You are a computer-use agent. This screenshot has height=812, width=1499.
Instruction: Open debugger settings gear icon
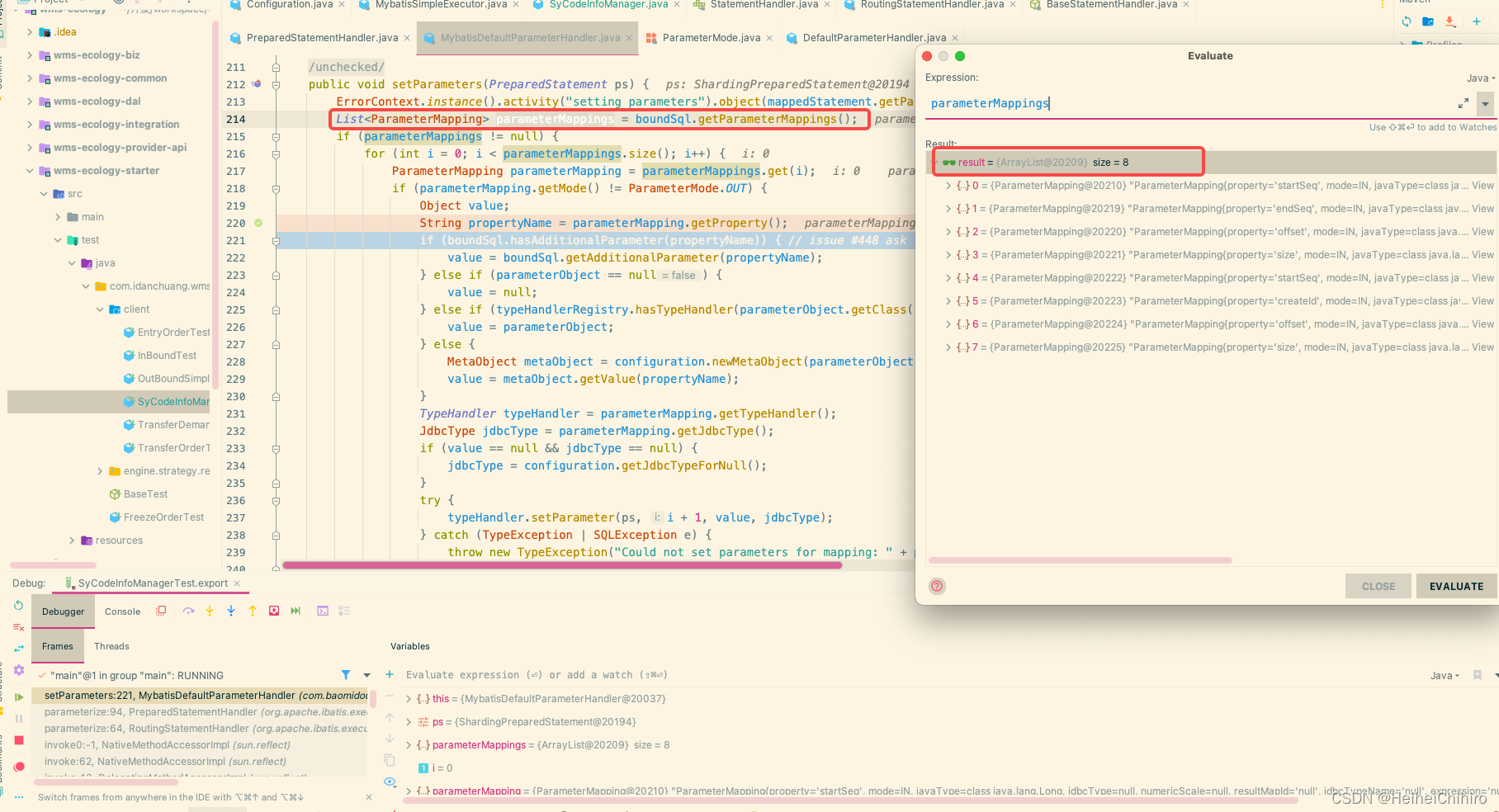(19, 670)
